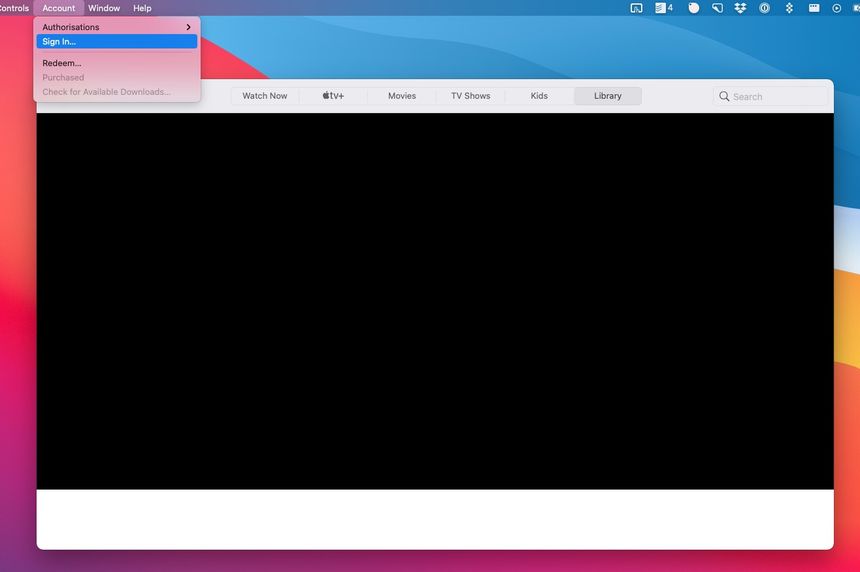Select the Kids tab

pyautogui.click(x=539, y=96)
